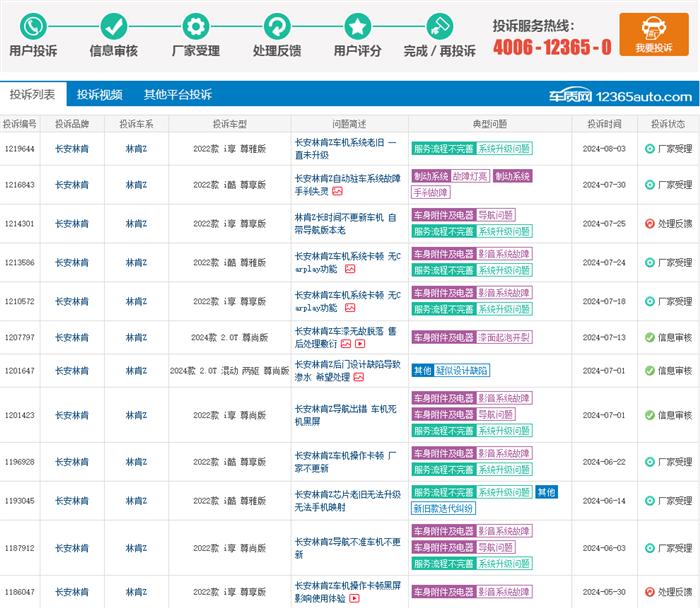Click model 2024款 2.0T 尊尚版 in row 1207797
700x608 pixels.
coord(229,337)
